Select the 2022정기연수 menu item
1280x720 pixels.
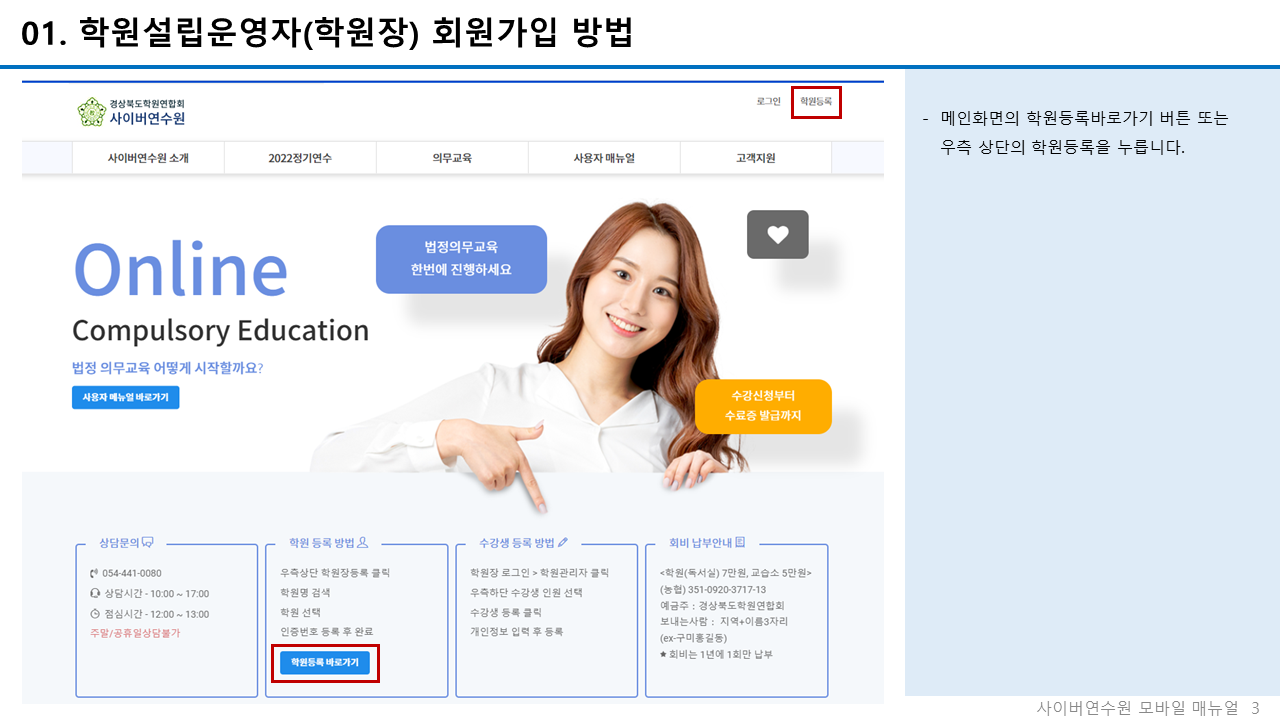300,158
